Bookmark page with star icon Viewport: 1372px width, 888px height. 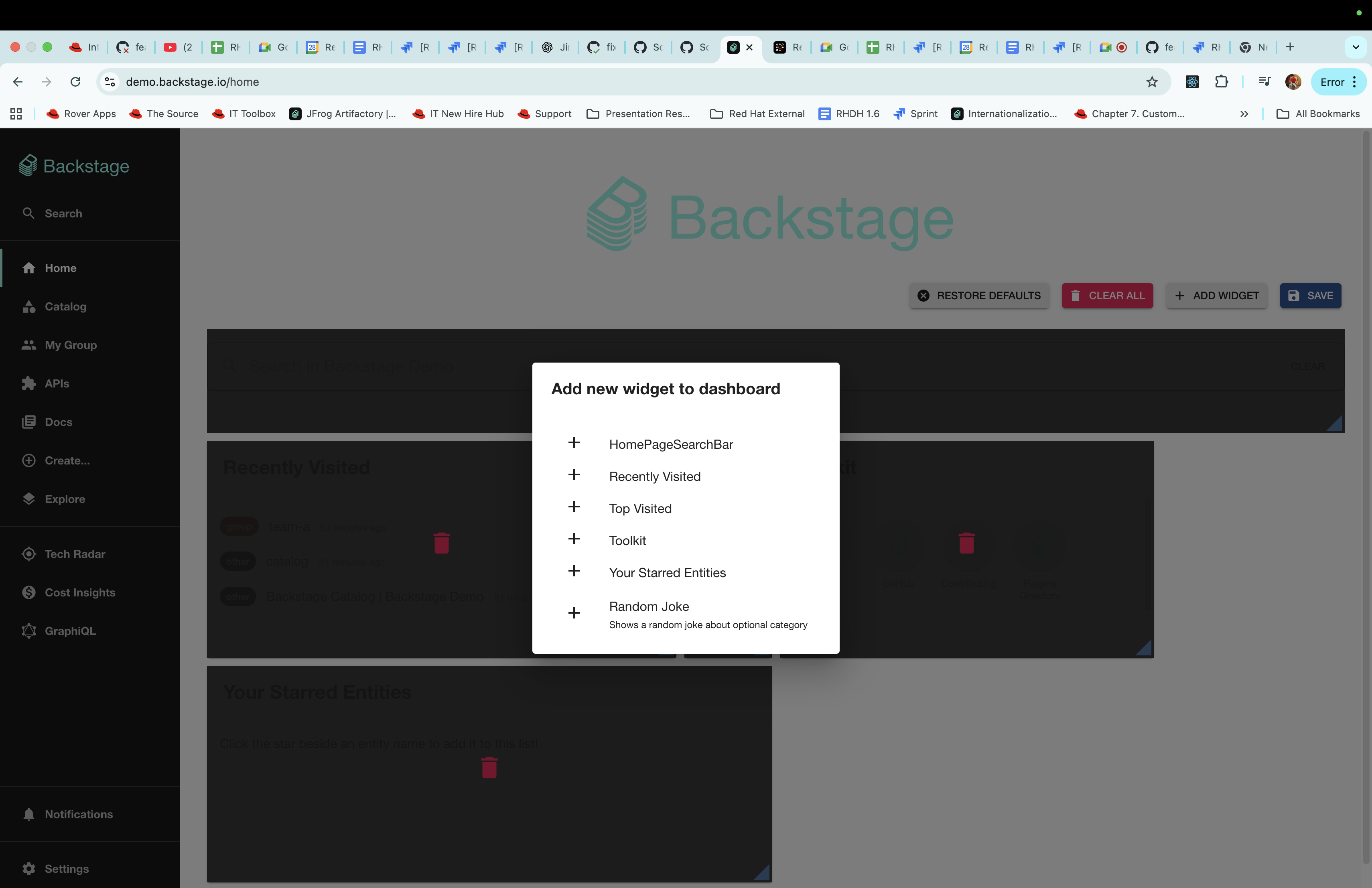pyautogui.click(x=1151, y=82)
